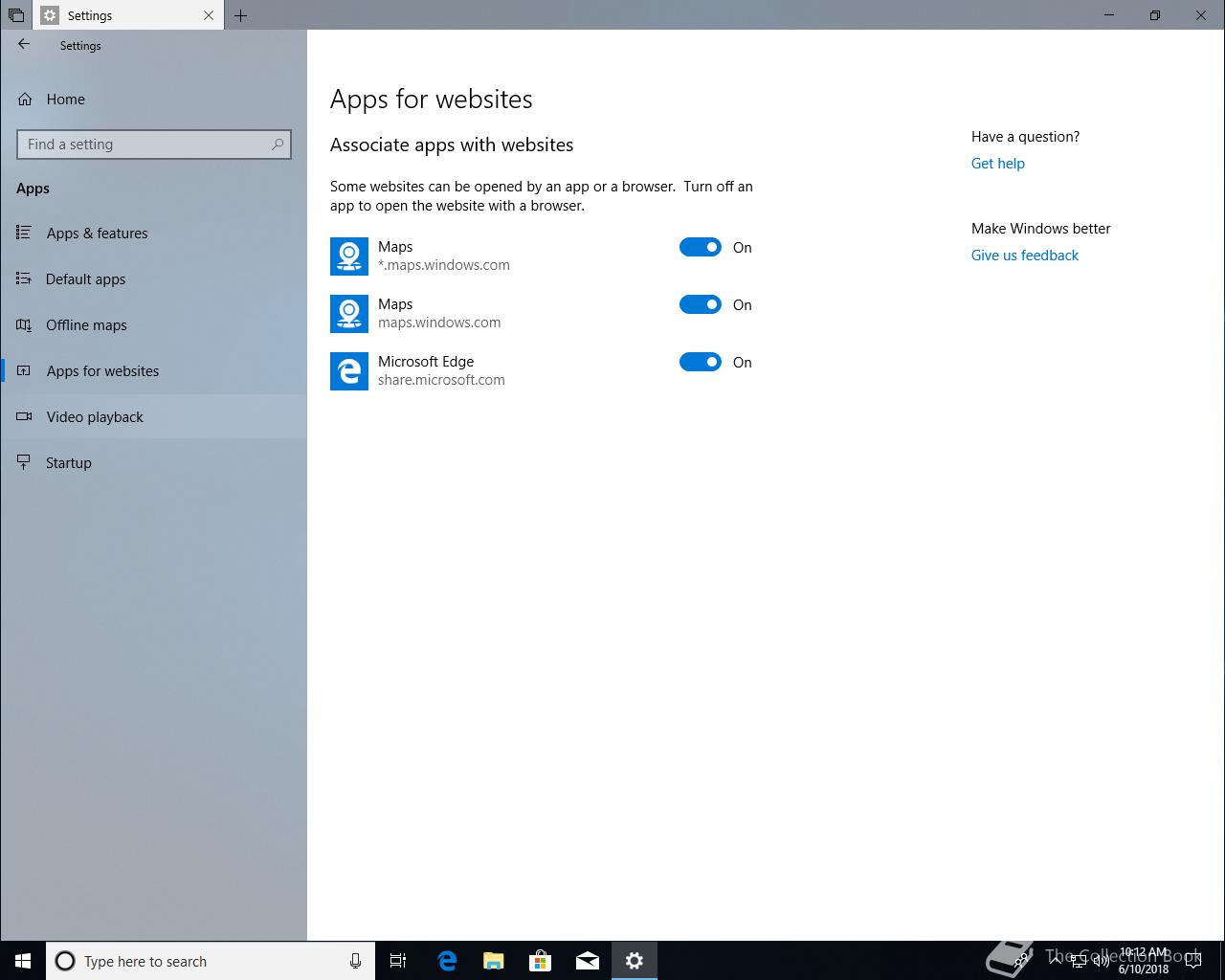Click the magnifier icon in search box
Screen dimensions: 1225x980
(x=278, y=145)
